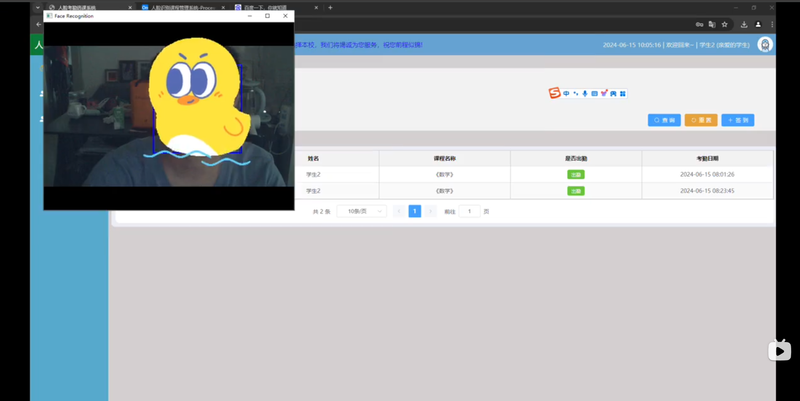This screenshot has width=800, height=401.
Task: Click the duck sticker in camera feed
Action: (x=199, y=99)
